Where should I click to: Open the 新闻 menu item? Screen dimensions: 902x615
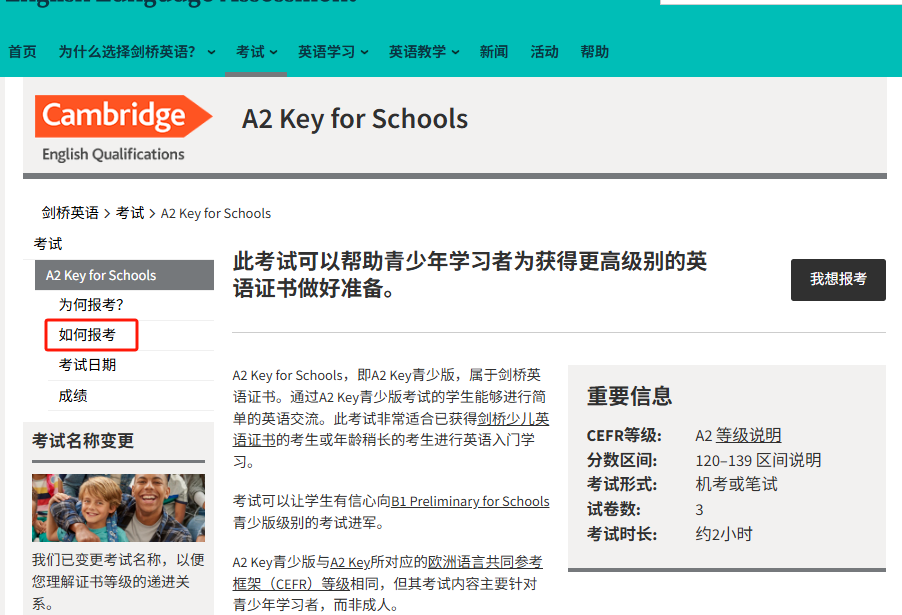[494, 51]
